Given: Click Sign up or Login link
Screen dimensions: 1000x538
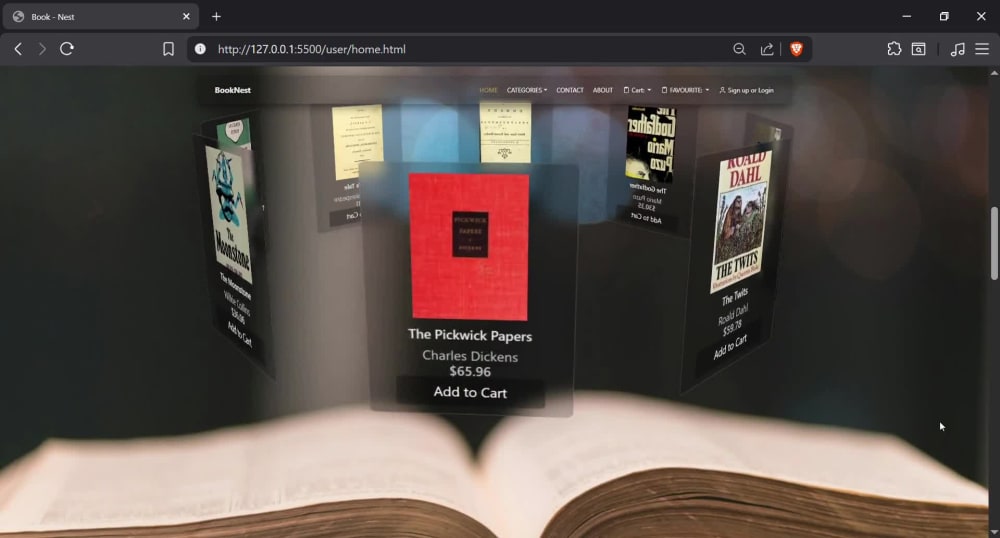Looking at the screenshot, I should pyautogui.click(x=746, y=90).
